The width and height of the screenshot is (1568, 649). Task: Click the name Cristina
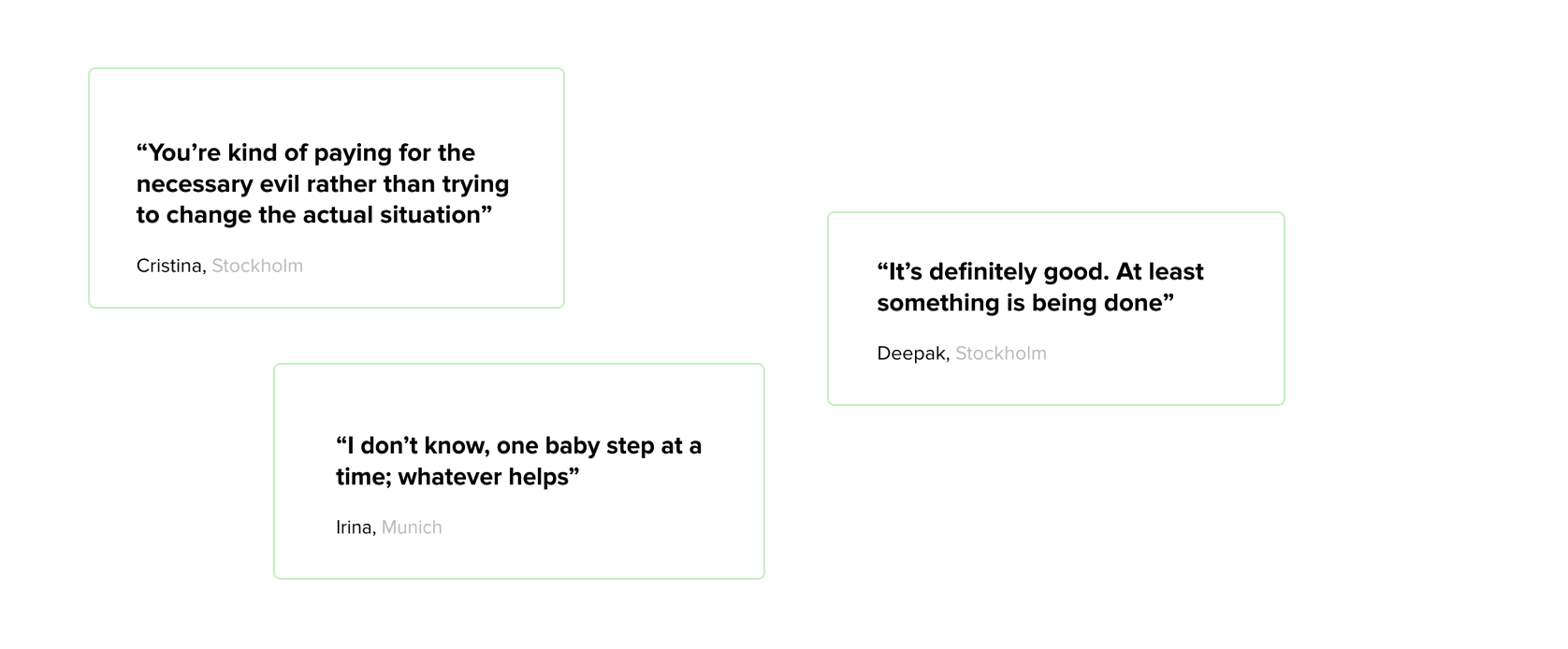(x=169, y=266)
